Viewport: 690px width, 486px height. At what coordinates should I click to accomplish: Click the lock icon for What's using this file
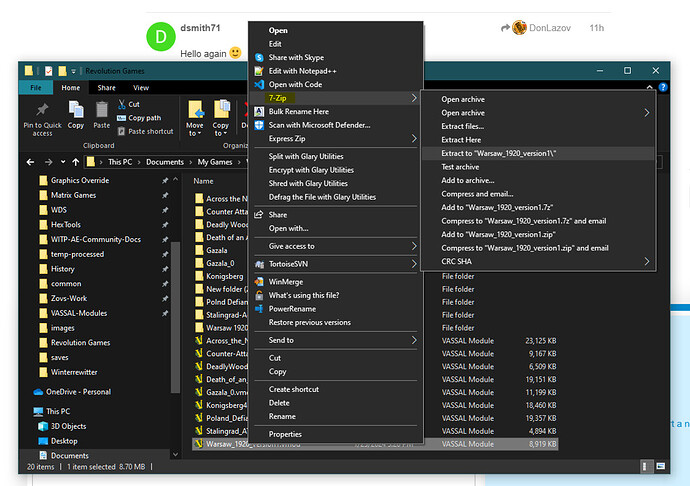coord(259,295)
